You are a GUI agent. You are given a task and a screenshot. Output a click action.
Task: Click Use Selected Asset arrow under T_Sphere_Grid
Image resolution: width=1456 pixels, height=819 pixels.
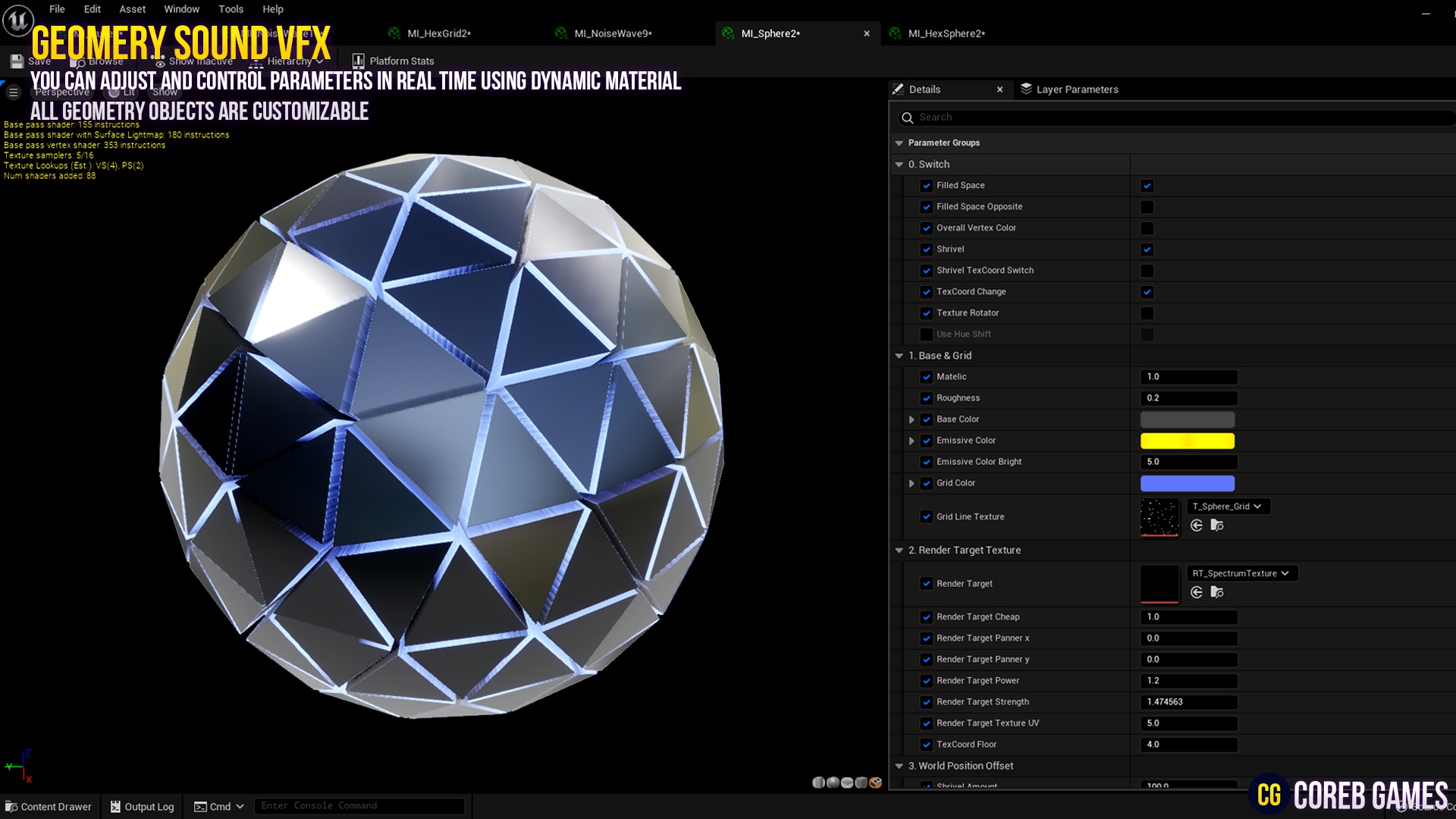pos(1197,526)
